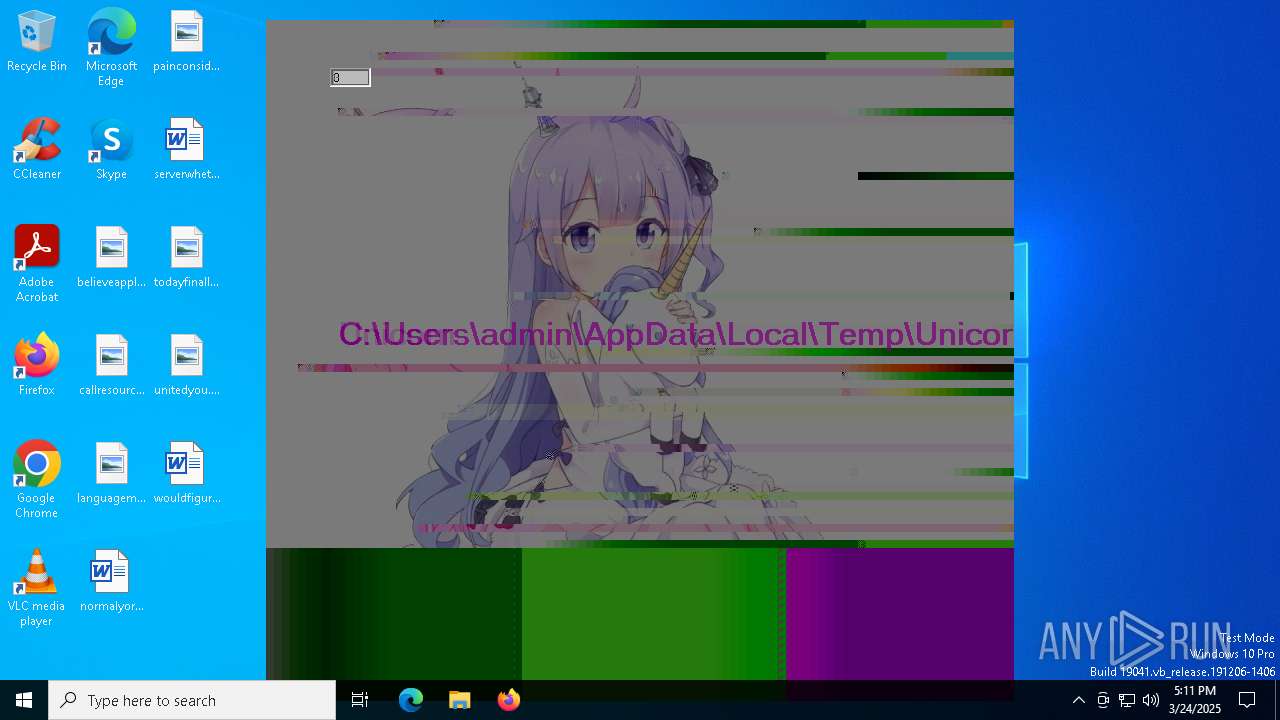1280x720 pixels.
Task: Open the Adobe Acrobat shortcut
Action: click(37, 264)
